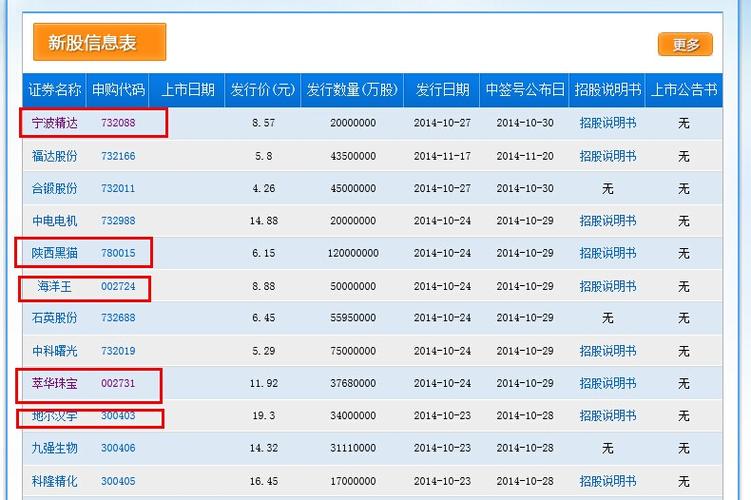This screenshot has height=500, width=751.
Task: Open 招股说明书 for 宁波精达 row
Action: 608,123
